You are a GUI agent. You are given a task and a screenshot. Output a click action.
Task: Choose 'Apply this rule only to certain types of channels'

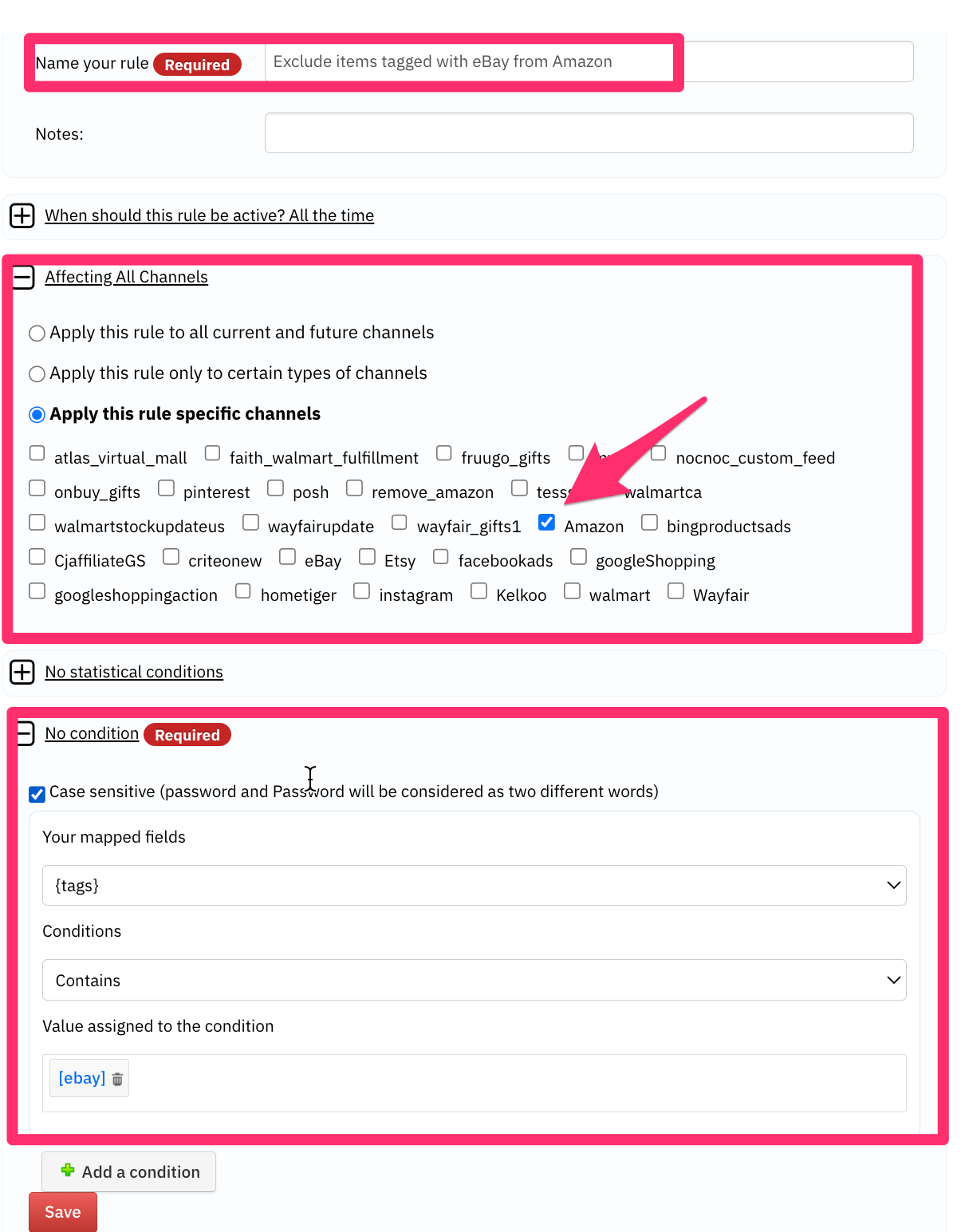coord(37,374)
